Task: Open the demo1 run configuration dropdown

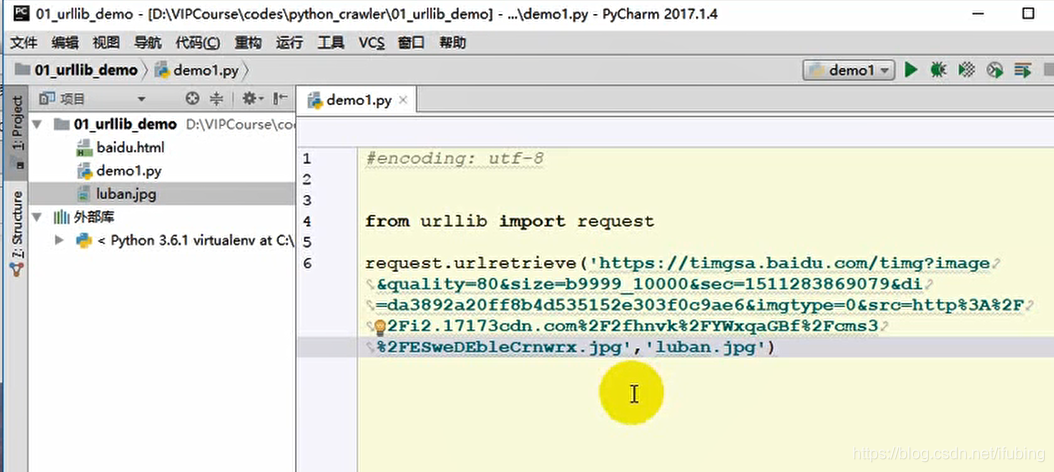Action: 848,70
